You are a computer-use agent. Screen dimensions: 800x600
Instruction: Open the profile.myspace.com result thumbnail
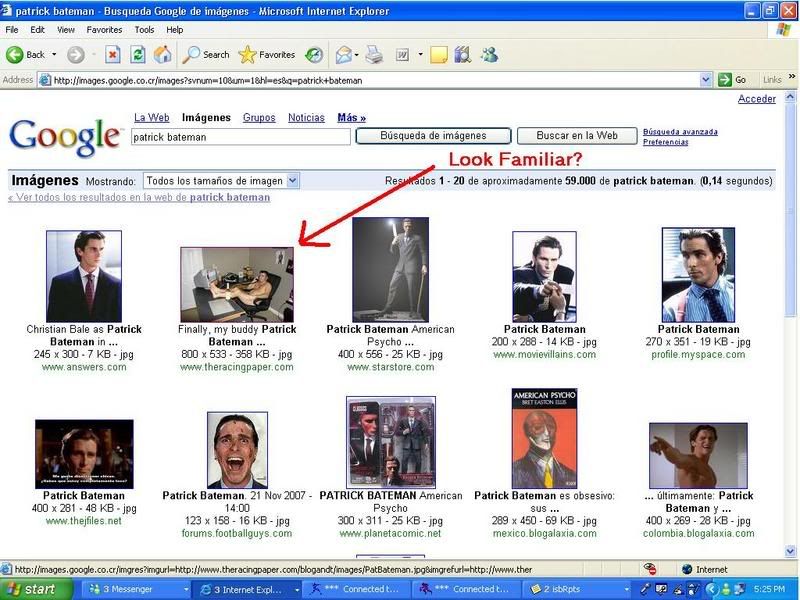(x=698, y=275)
